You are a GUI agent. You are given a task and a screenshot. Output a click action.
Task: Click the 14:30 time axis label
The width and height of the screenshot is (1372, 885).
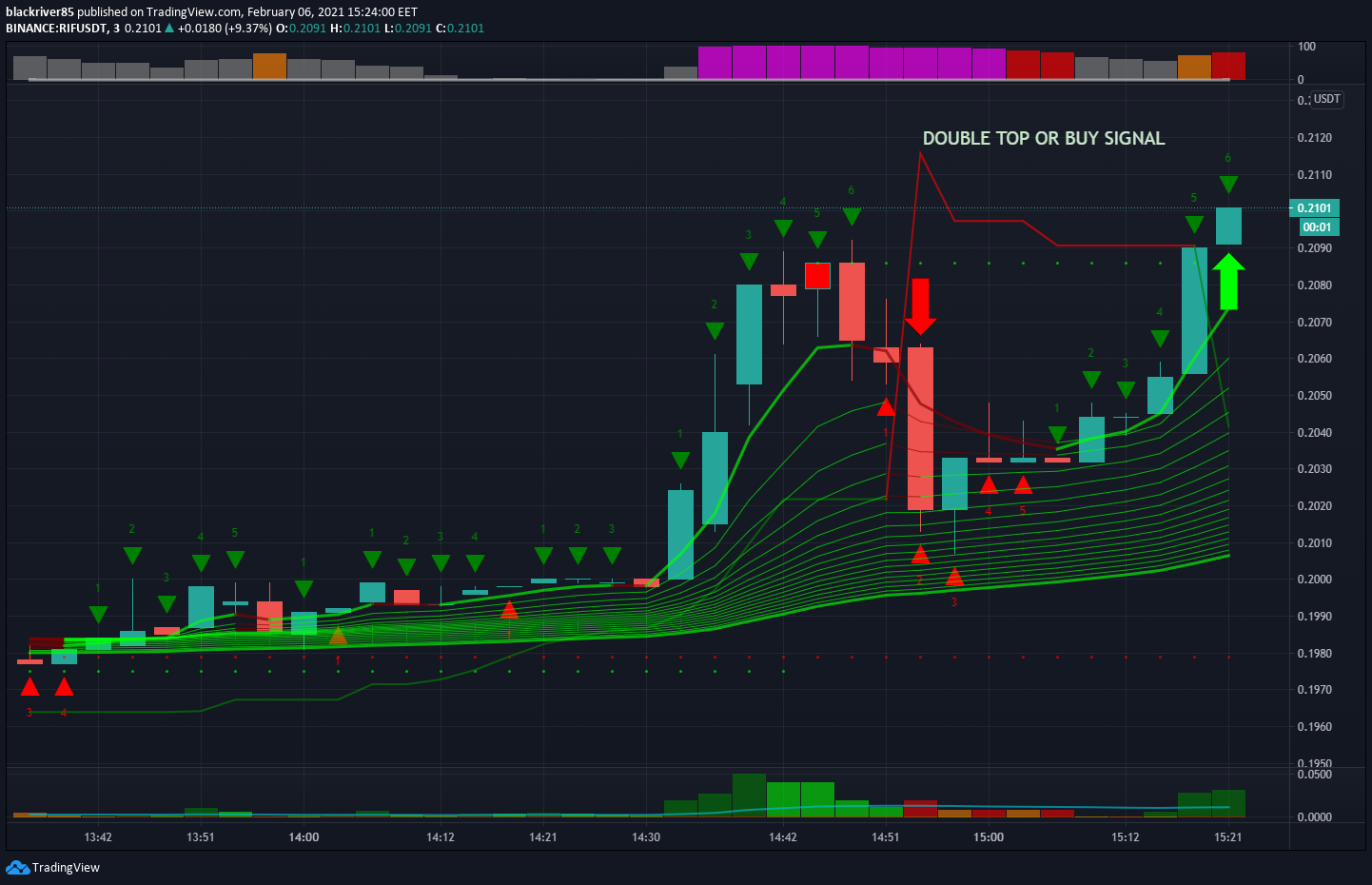pos(646,837)
